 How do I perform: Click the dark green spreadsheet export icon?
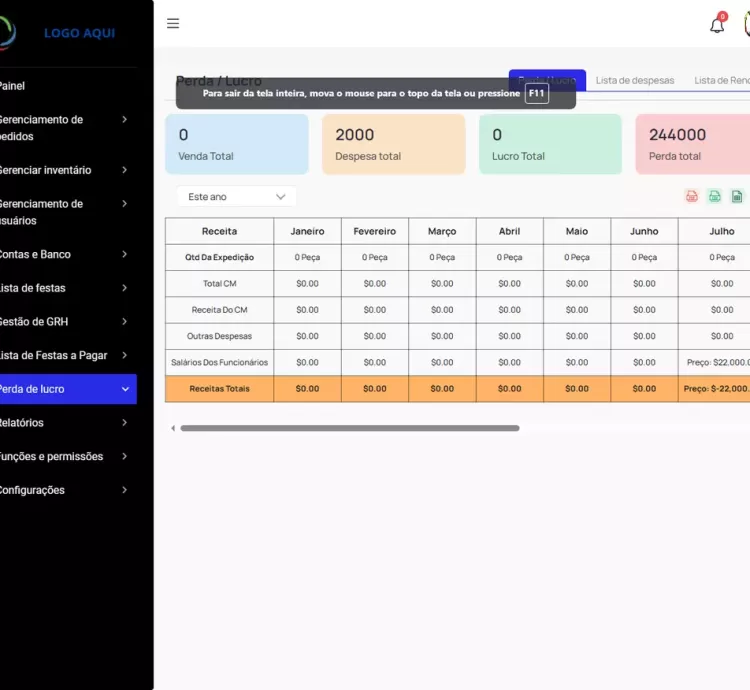click(737, 196)
